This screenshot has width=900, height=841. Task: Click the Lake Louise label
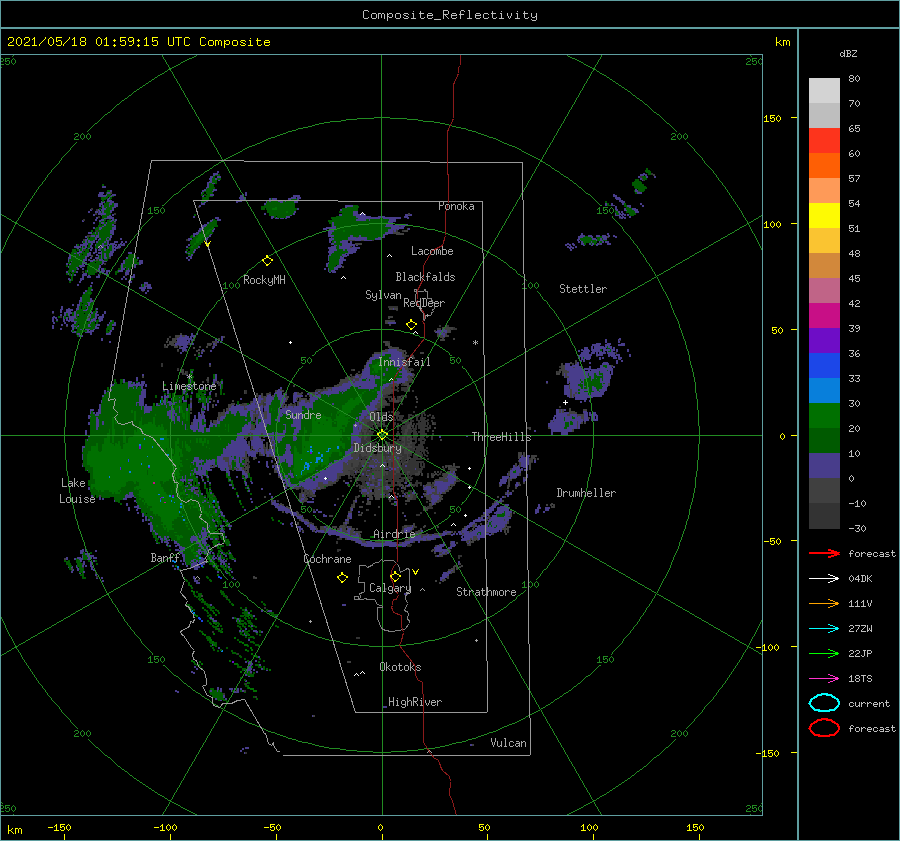77,491
